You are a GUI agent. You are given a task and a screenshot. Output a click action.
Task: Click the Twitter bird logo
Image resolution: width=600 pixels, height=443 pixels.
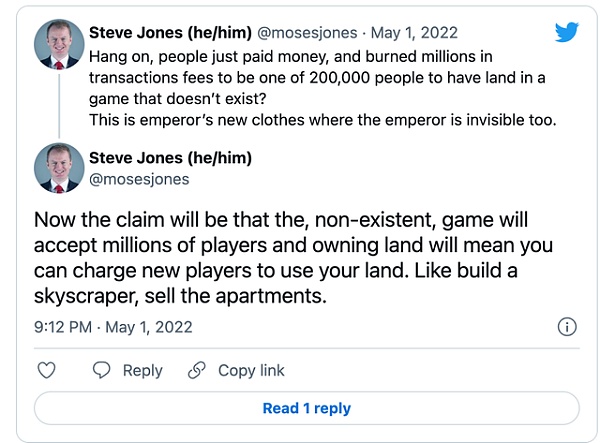[567, 32]
